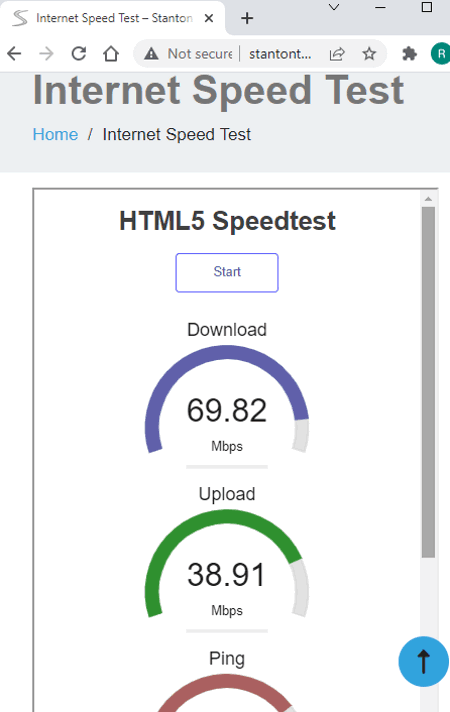
Task: Go back using the browser back arrow
Action: click(x=15, y=54)
